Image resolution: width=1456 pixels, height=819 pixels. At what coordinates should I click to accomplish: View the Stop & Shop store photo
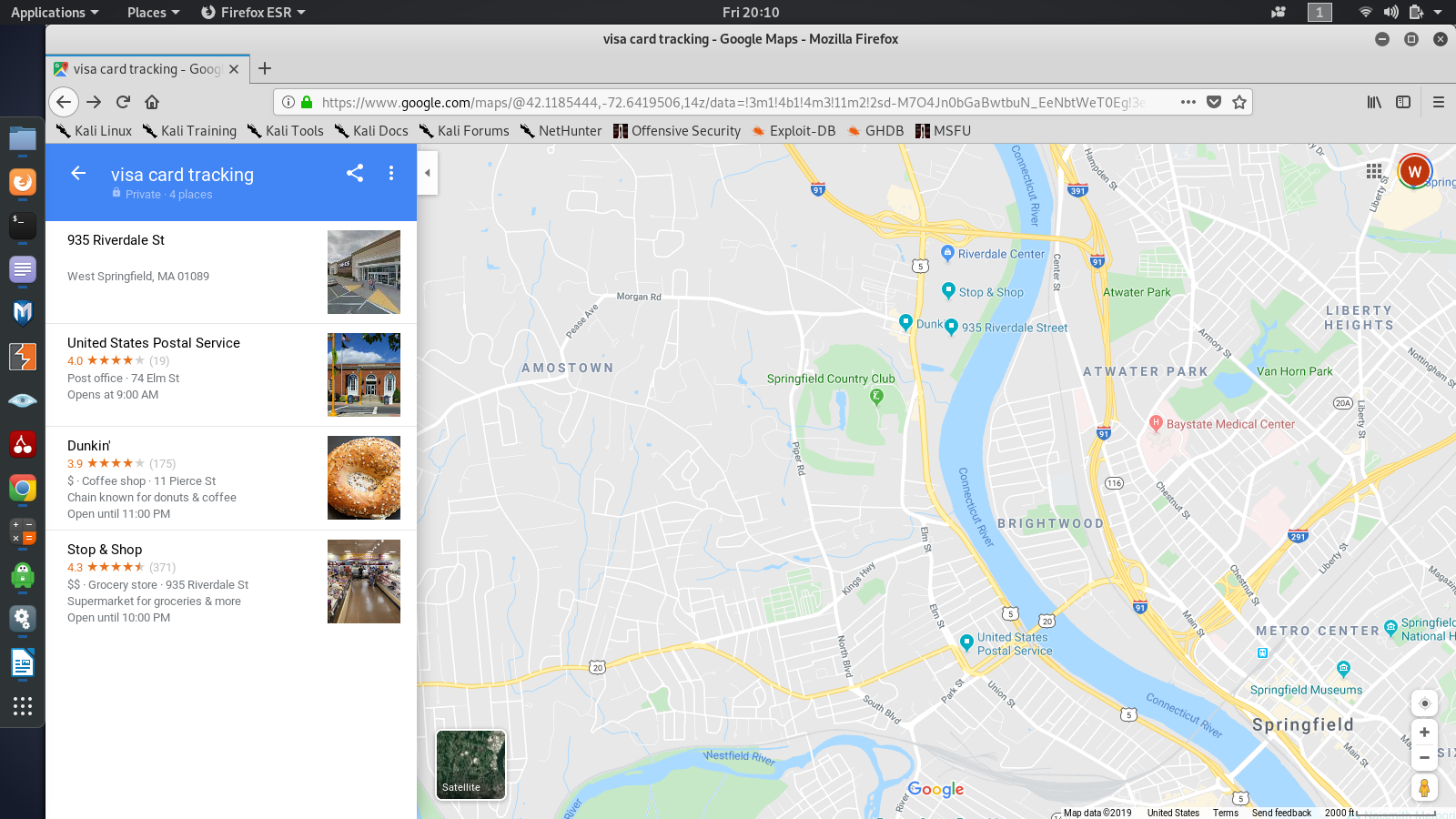[364, 581]
